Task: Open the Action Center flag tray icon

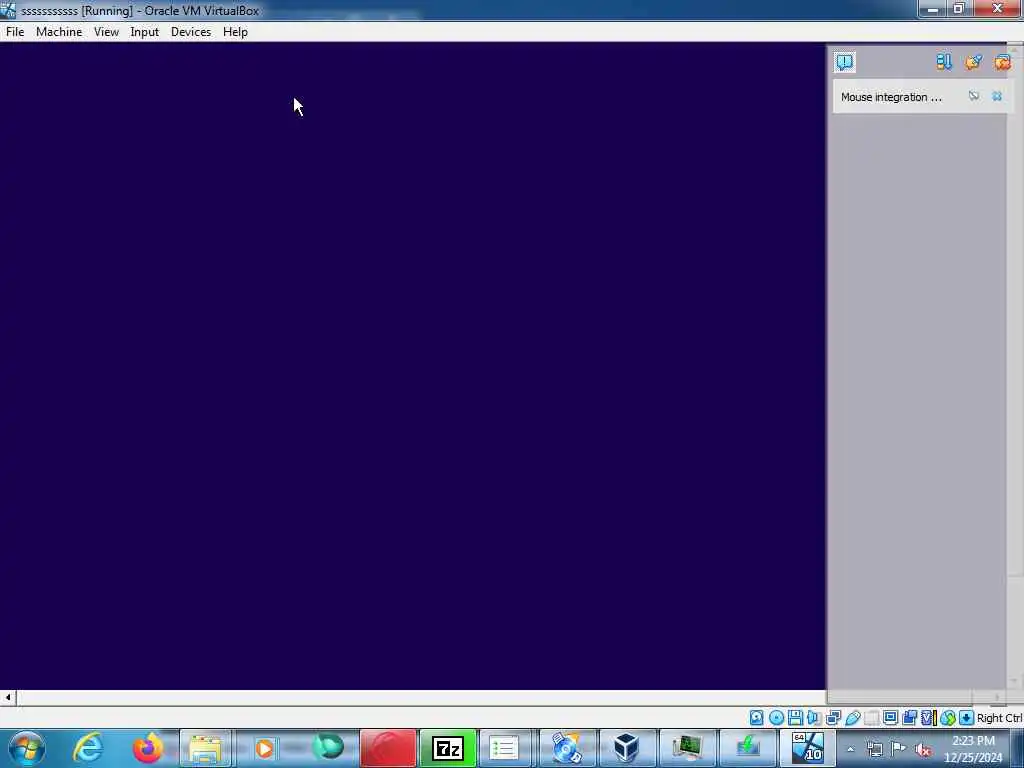Action: [x=899, y=748]
